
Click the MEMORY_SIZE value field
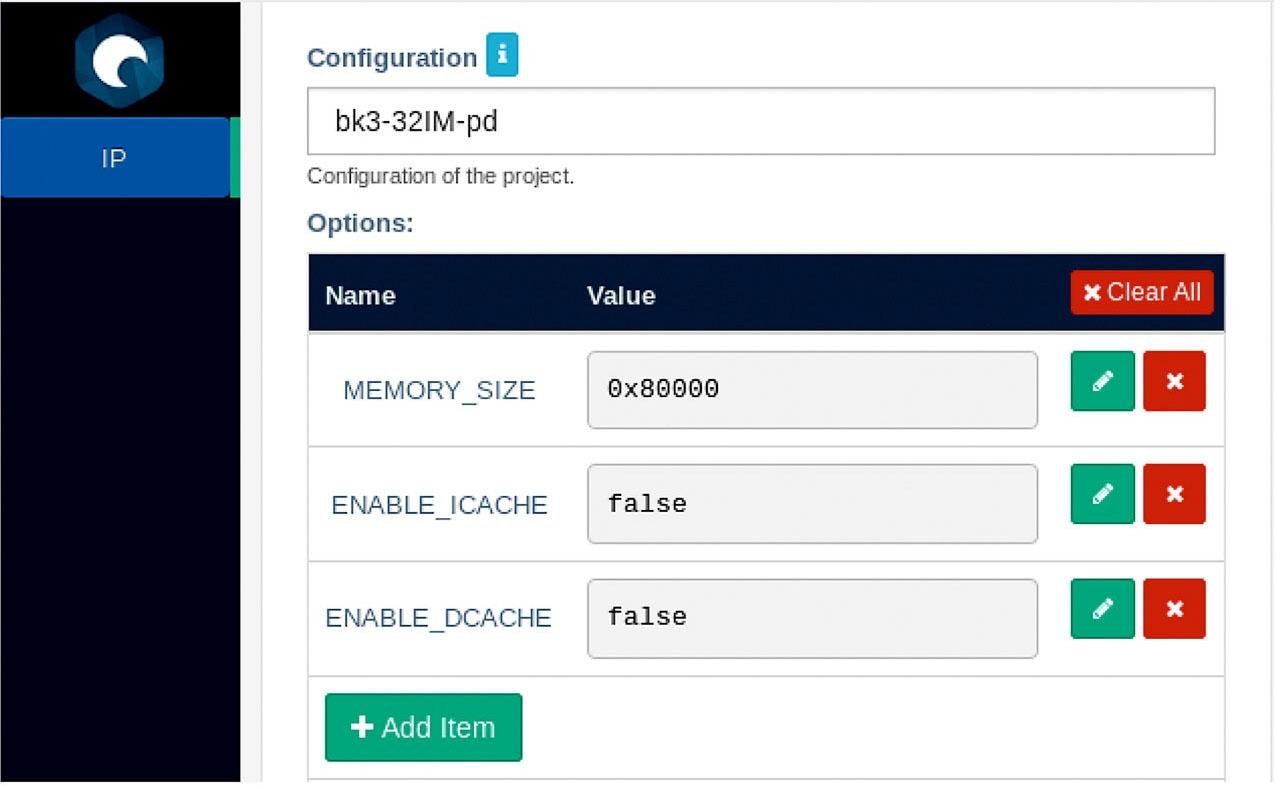pyautogui.click(x=811, y=390)
